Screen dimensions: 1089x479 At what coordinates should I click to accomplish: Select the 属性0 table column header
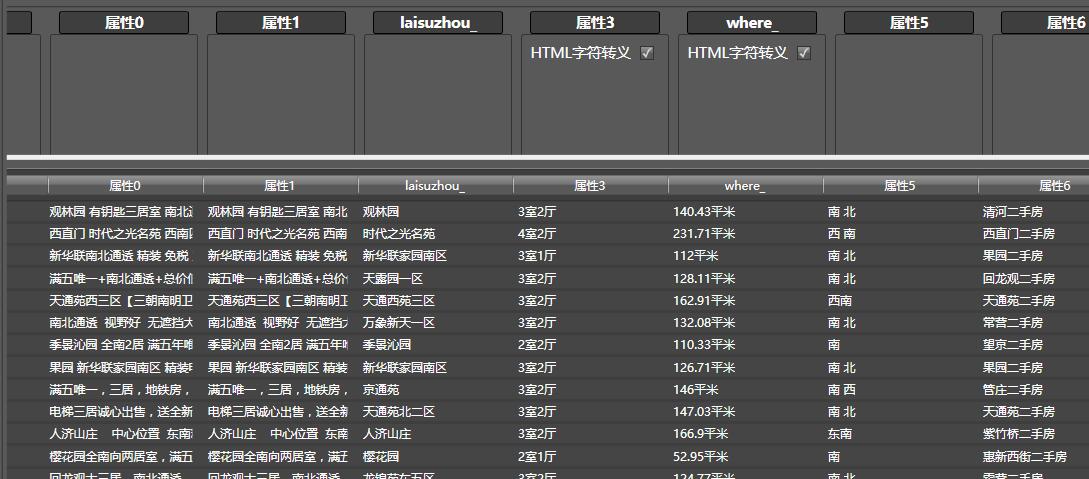(126, 185)
